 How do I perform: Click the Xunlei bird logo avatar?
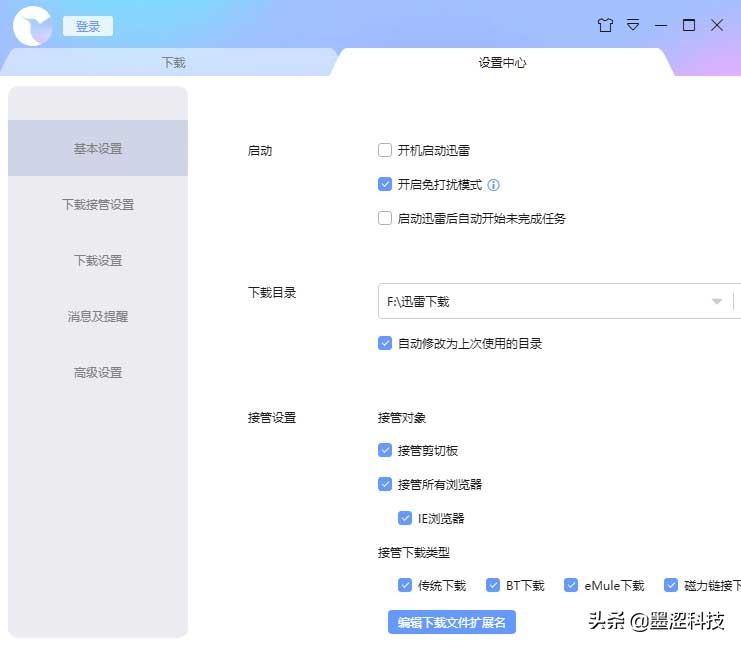tap(32, 26)
